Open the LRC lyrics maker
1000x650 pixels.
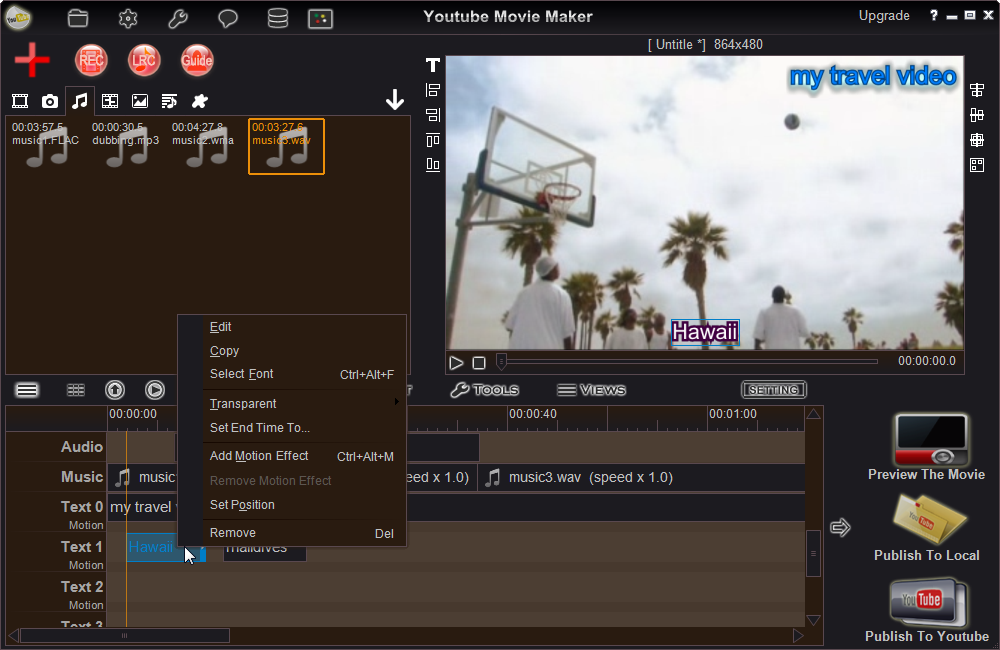(144, 61)
